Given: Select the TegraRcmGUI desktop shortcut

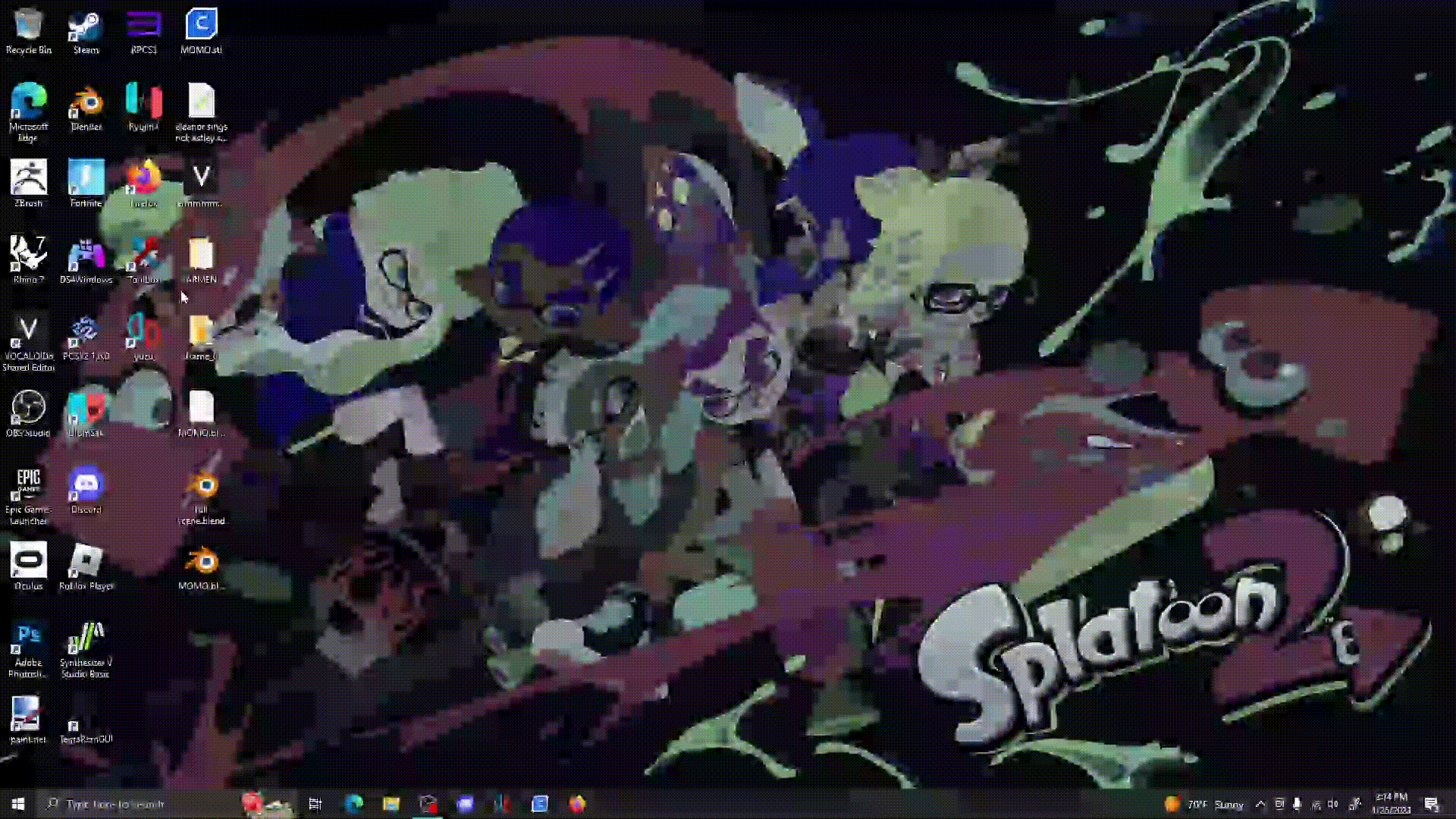Looking at the screenshot, I should pos(86,728).
